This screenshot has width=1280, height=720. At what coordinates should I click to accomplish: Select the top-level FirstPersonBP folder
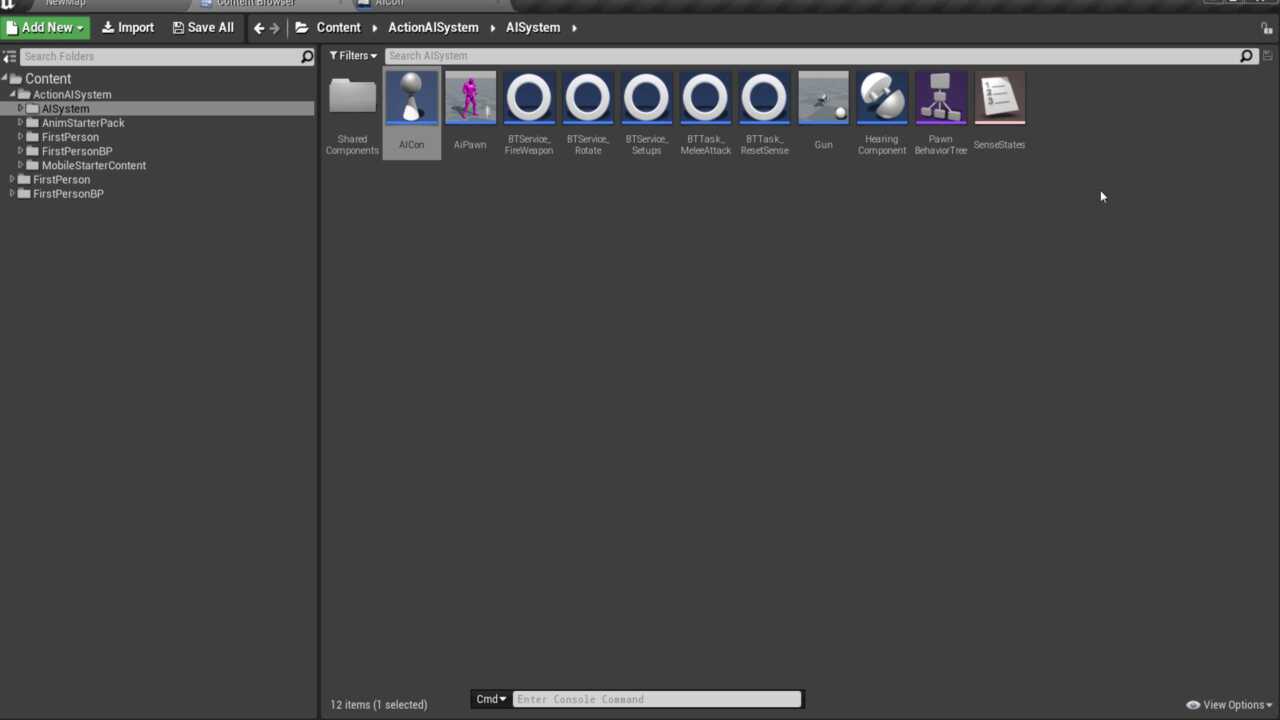[68, 194]
